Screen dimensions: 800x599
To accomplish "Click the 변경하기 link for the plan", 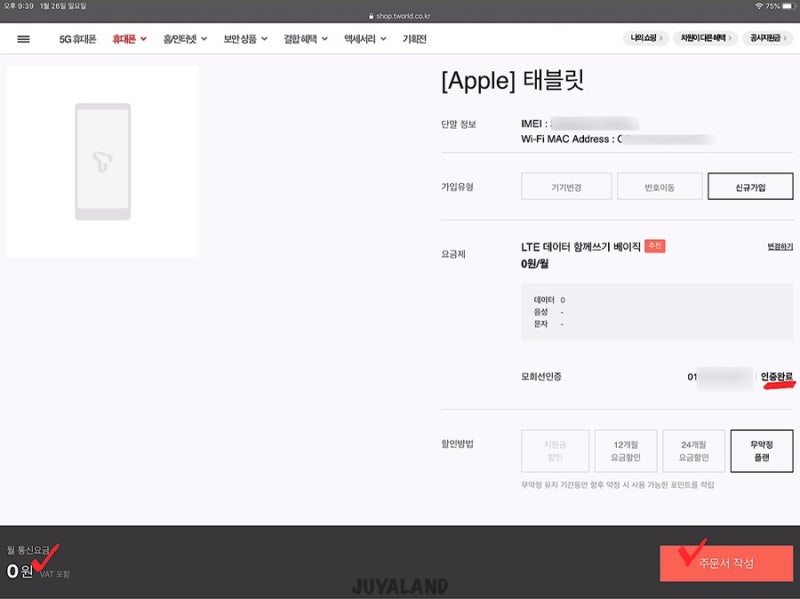I will click(x=780, y=247).
